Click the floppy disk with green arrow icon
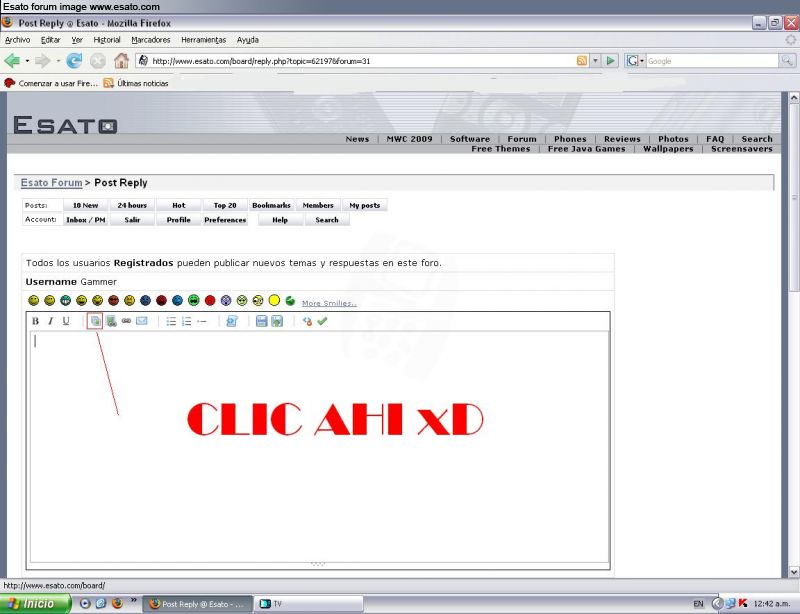Viewport: 800px width, 614px height. pos(277,321)
